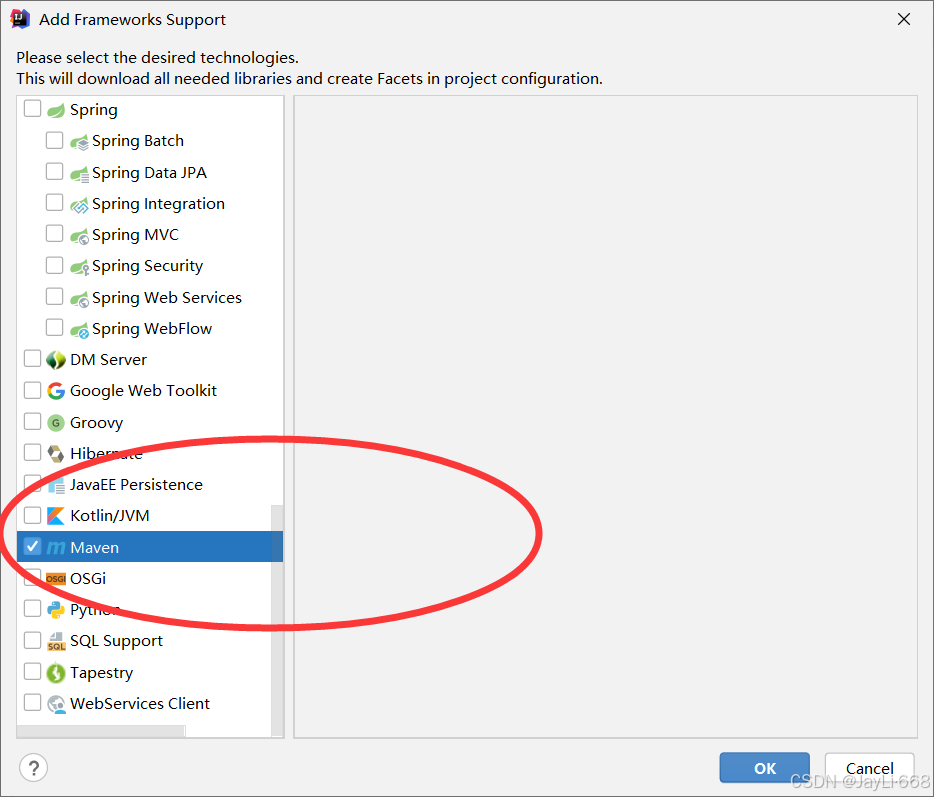Click the Spring MVC icon

pyautogui.click(x=79, y=236)
